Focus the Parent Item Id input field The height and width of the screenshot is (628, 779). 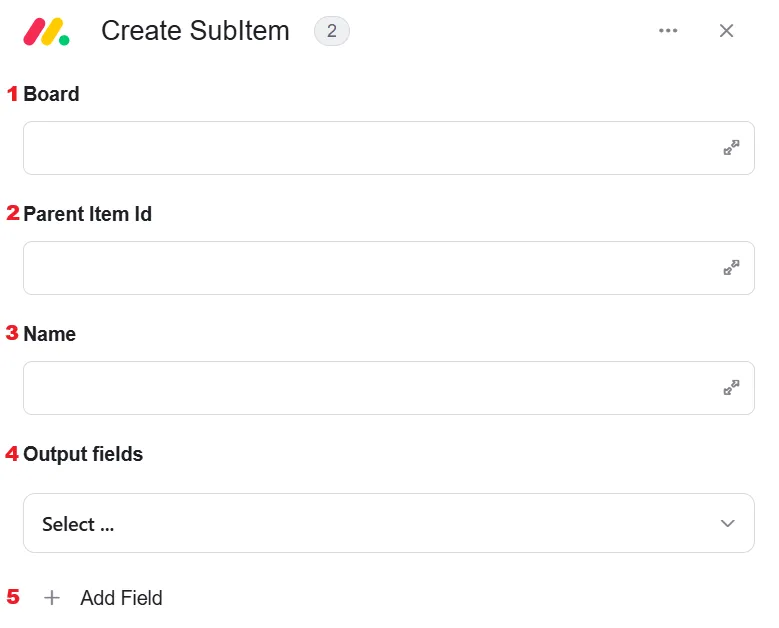tap(389, 268)
